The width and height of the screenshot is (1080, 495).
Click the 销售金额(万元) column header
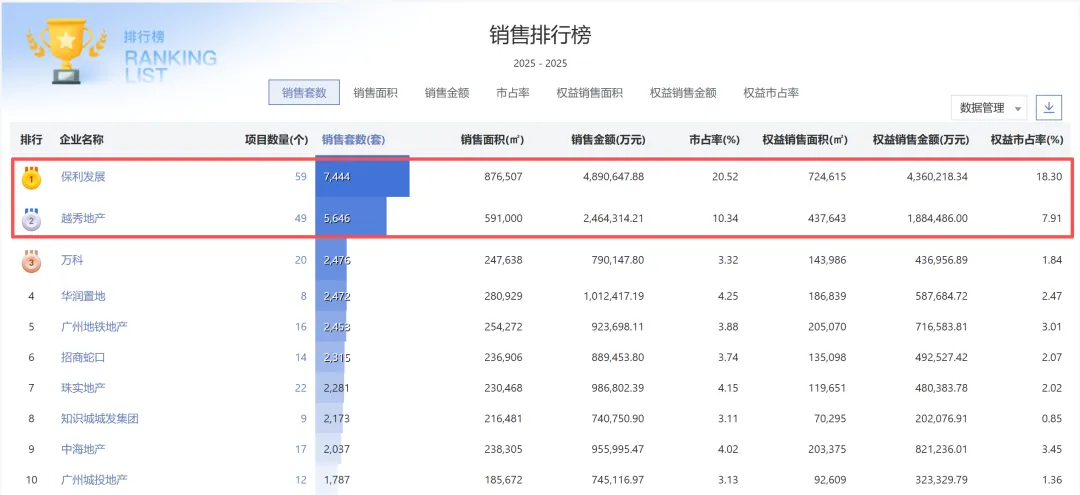608,140
